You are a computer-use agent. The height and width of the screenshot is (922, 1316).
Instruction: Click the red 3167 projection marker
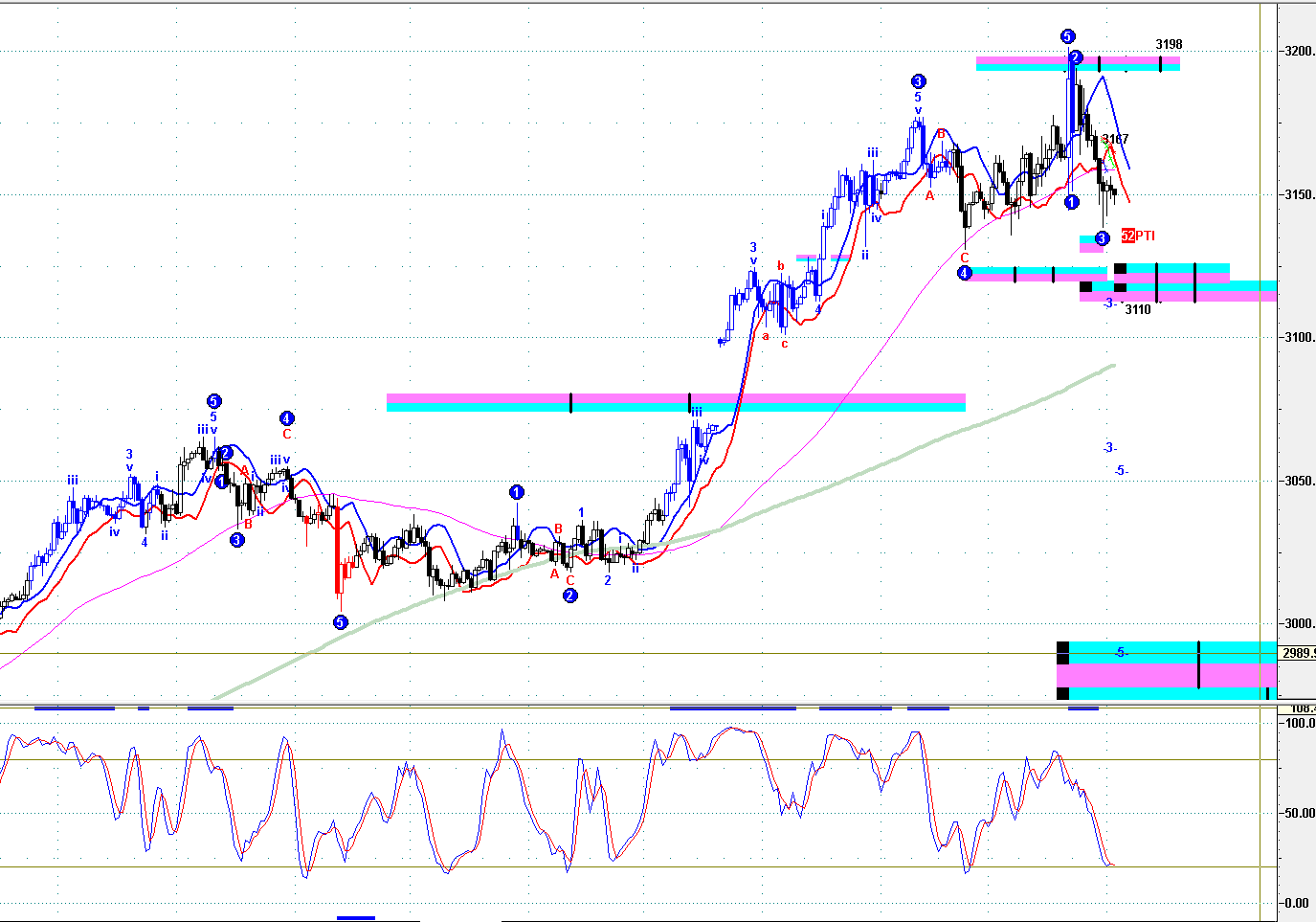click(x=1114, y=140)
